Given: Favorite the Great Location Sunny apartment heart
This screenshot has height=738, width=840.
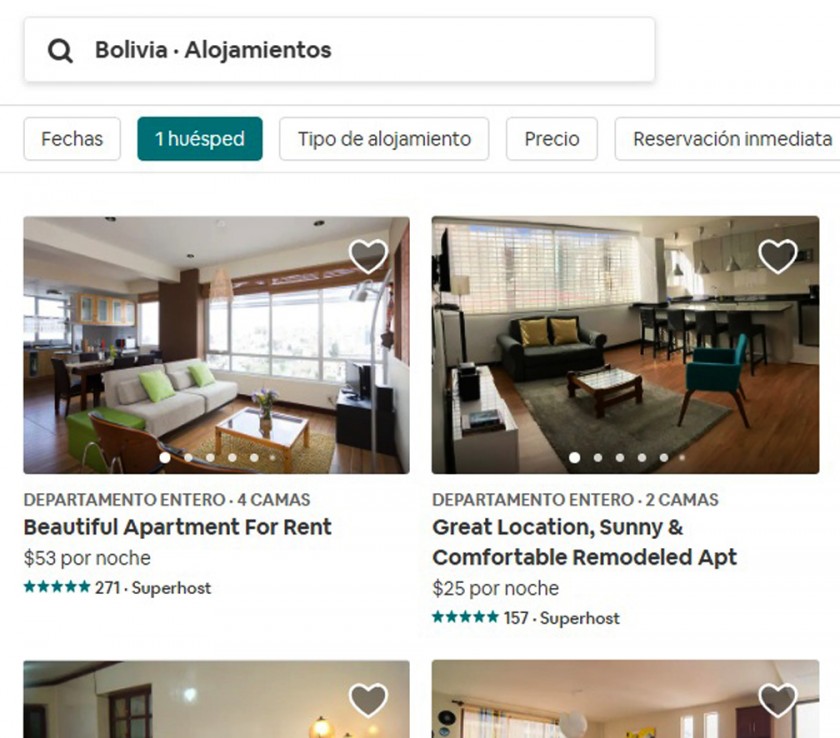Looking at the screenshot, I should (x=778, y=256).
